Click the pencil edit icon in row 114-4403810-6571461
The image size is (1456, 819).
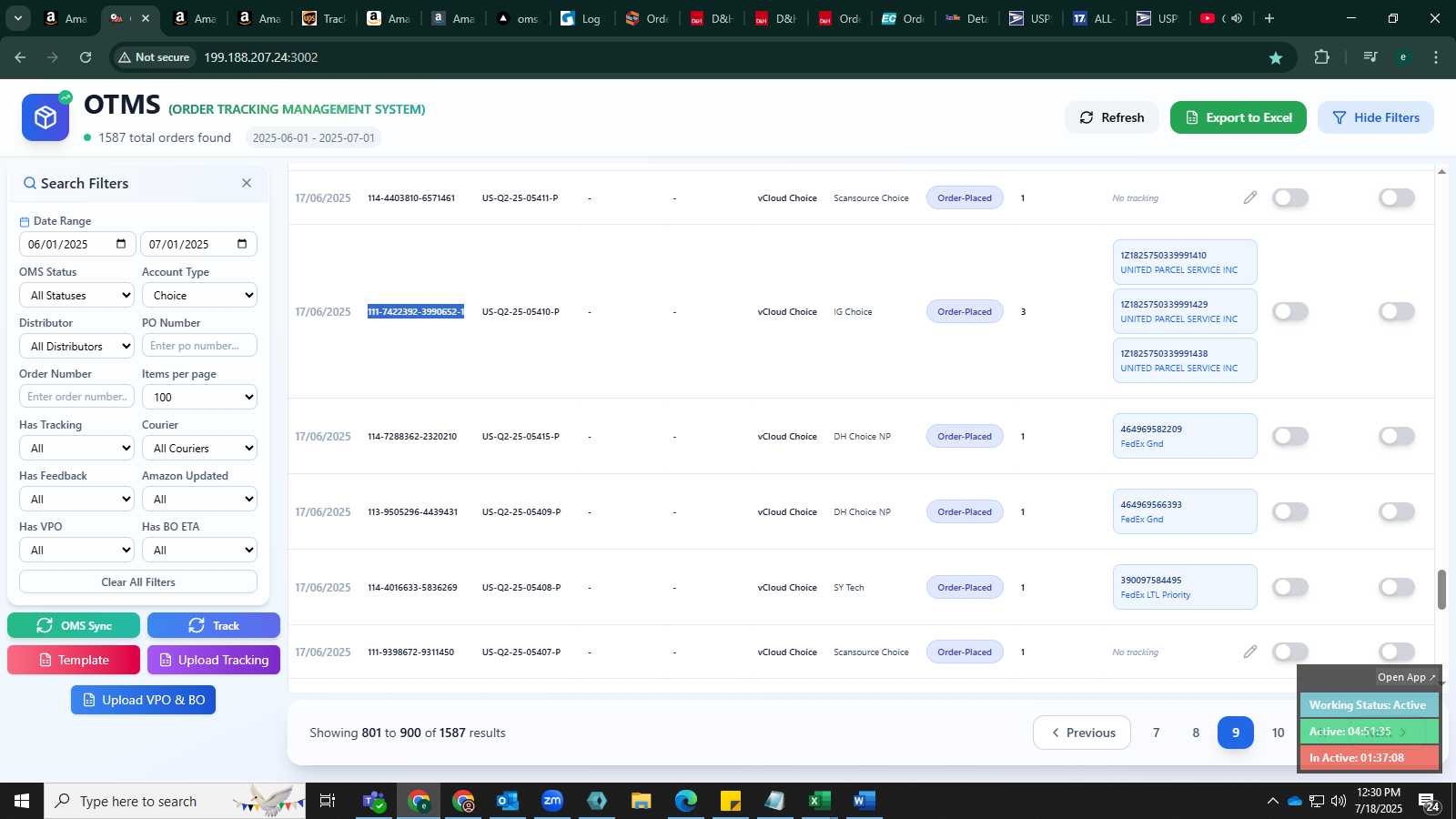coord(1250,197)
